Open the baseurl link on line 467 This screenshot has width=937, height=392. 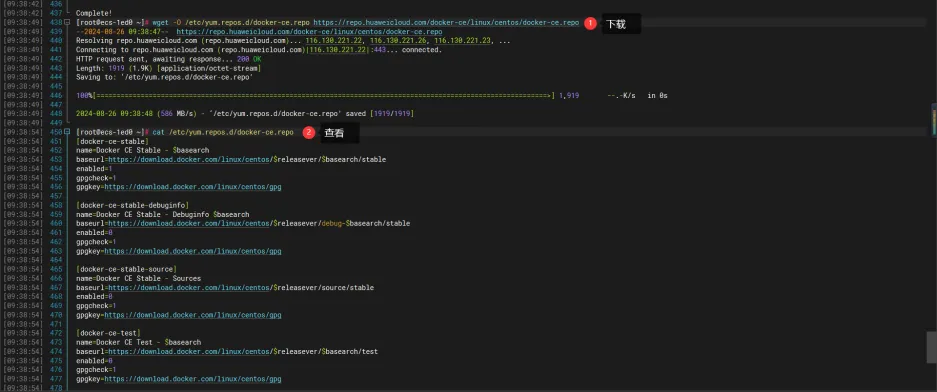(189, 287)
